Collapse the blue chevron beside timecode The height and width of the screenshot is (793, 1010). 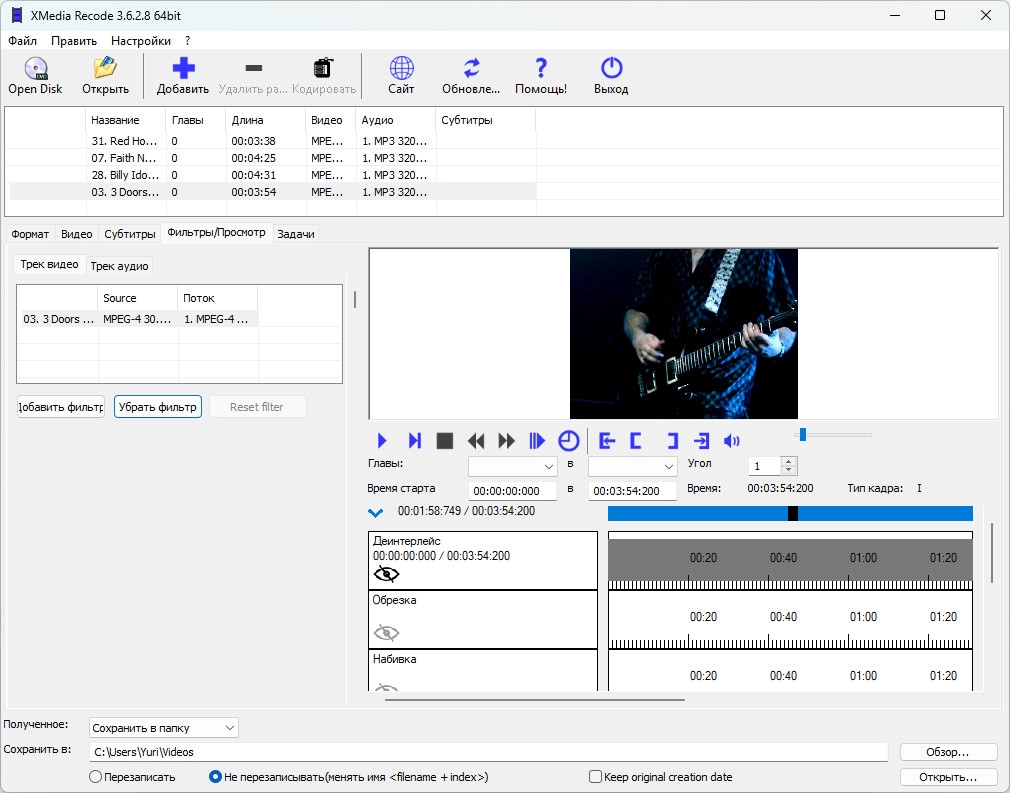376,513
